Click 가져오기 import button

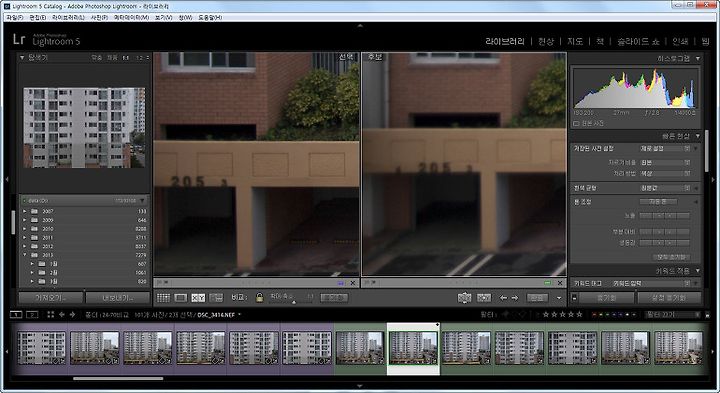(51, 298)
